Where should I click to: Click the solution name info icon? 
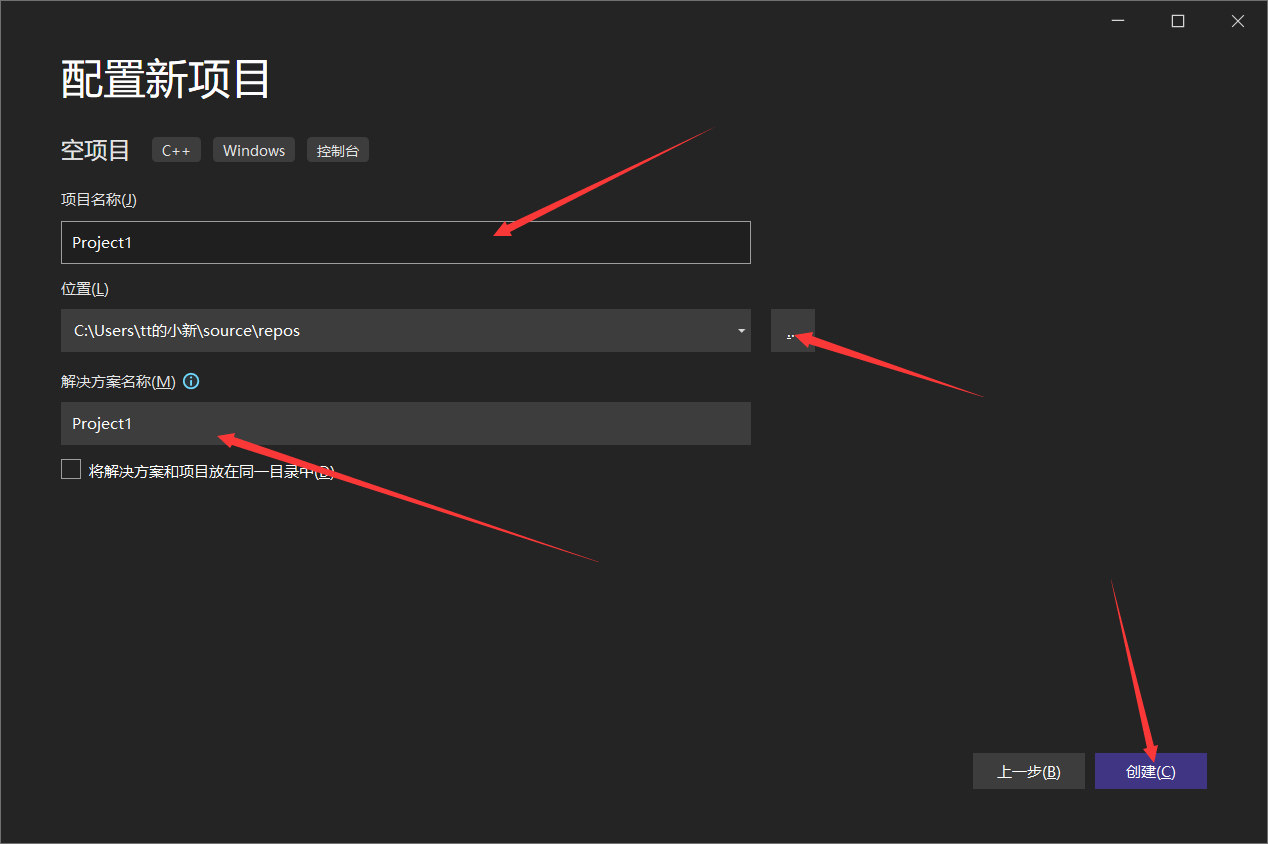coord(191,381)
